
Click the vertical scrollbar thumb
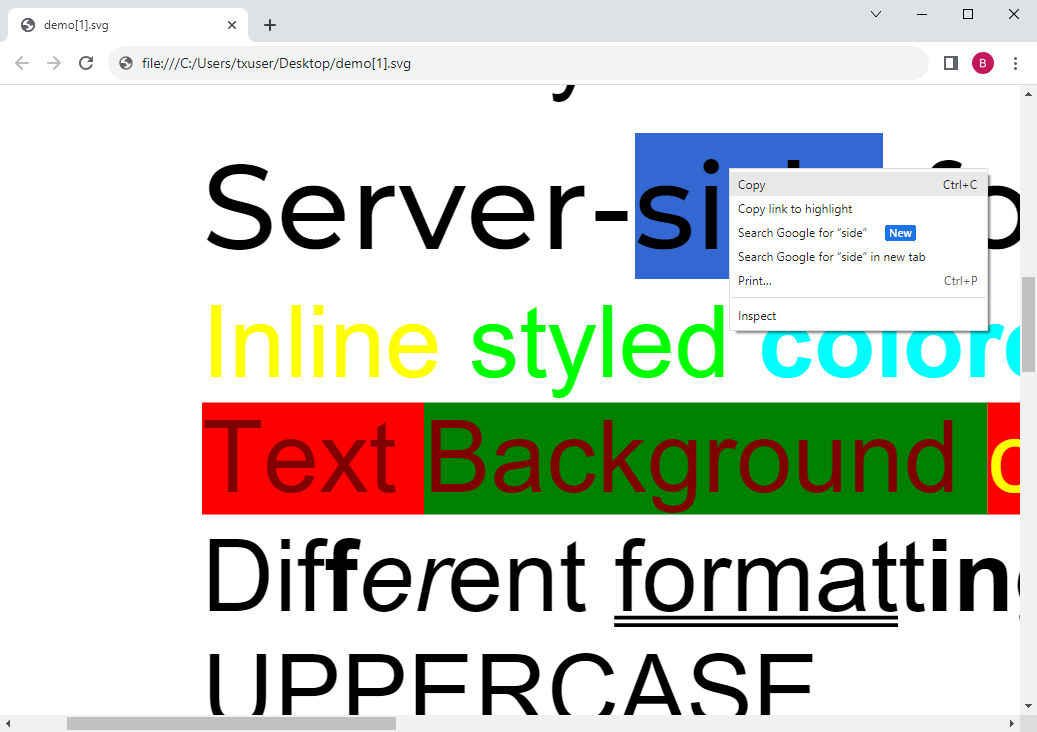1028,320
